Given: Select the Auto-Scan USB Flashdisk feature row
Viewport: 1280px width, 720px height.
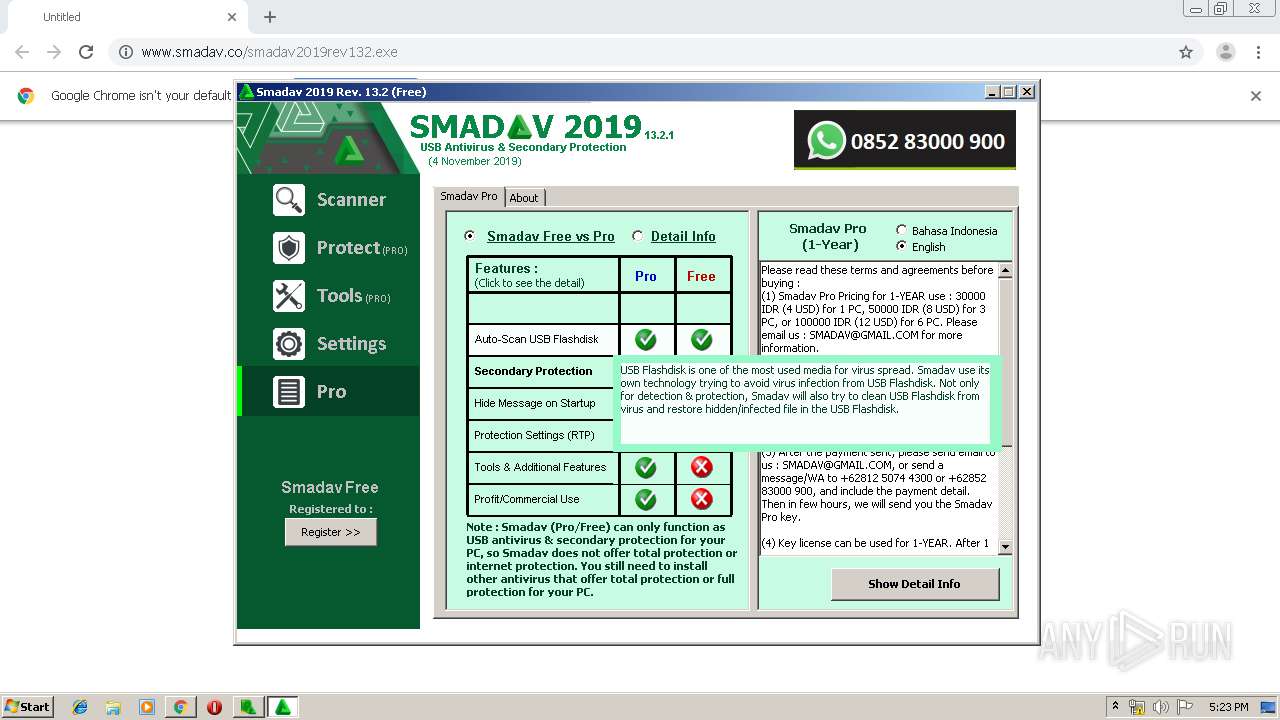Looking at the screenshot, I should click(x=543, y=339).
